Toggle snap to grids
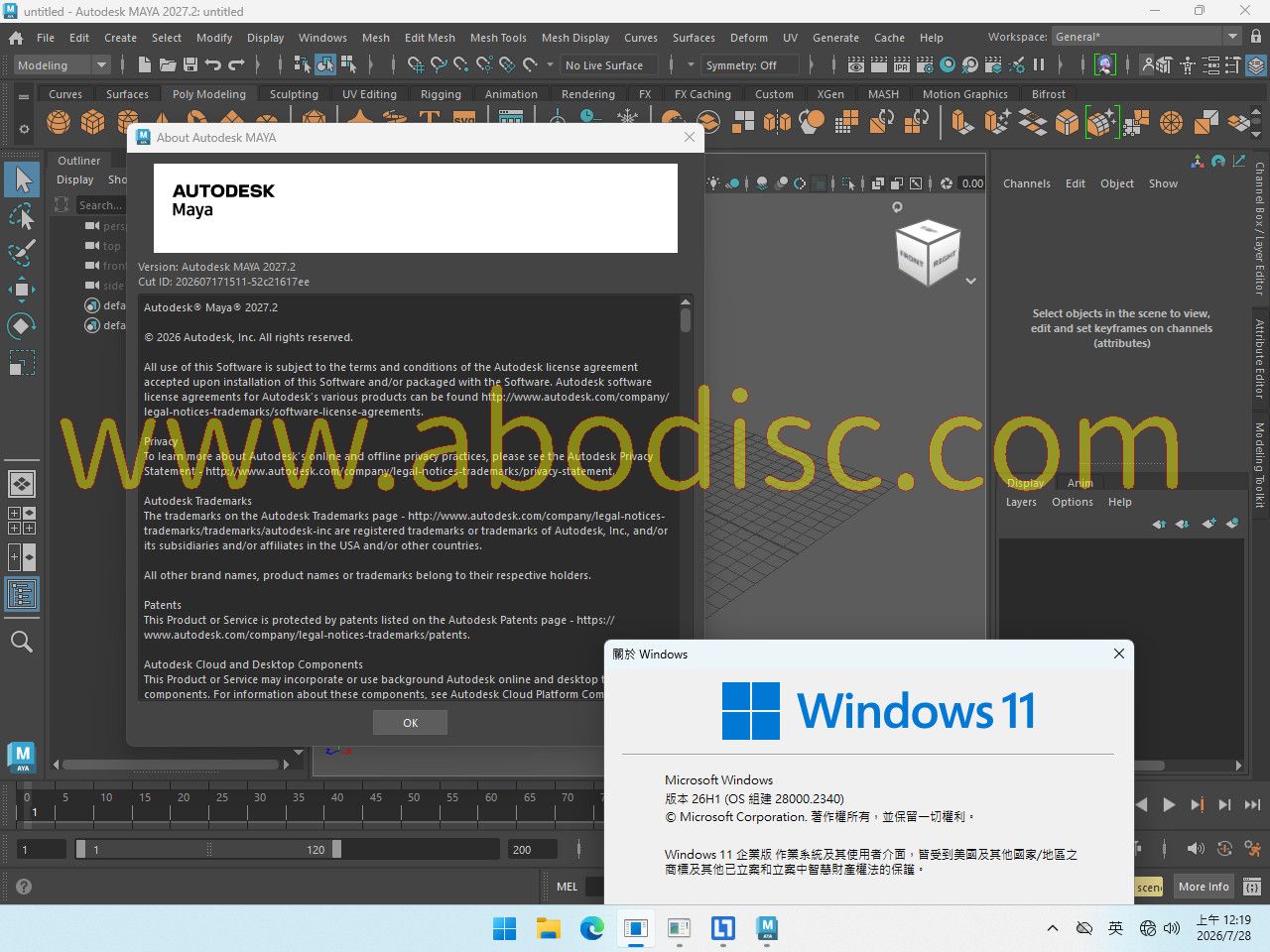Screen dimensions: 1270x952 (x=416, y=64)
